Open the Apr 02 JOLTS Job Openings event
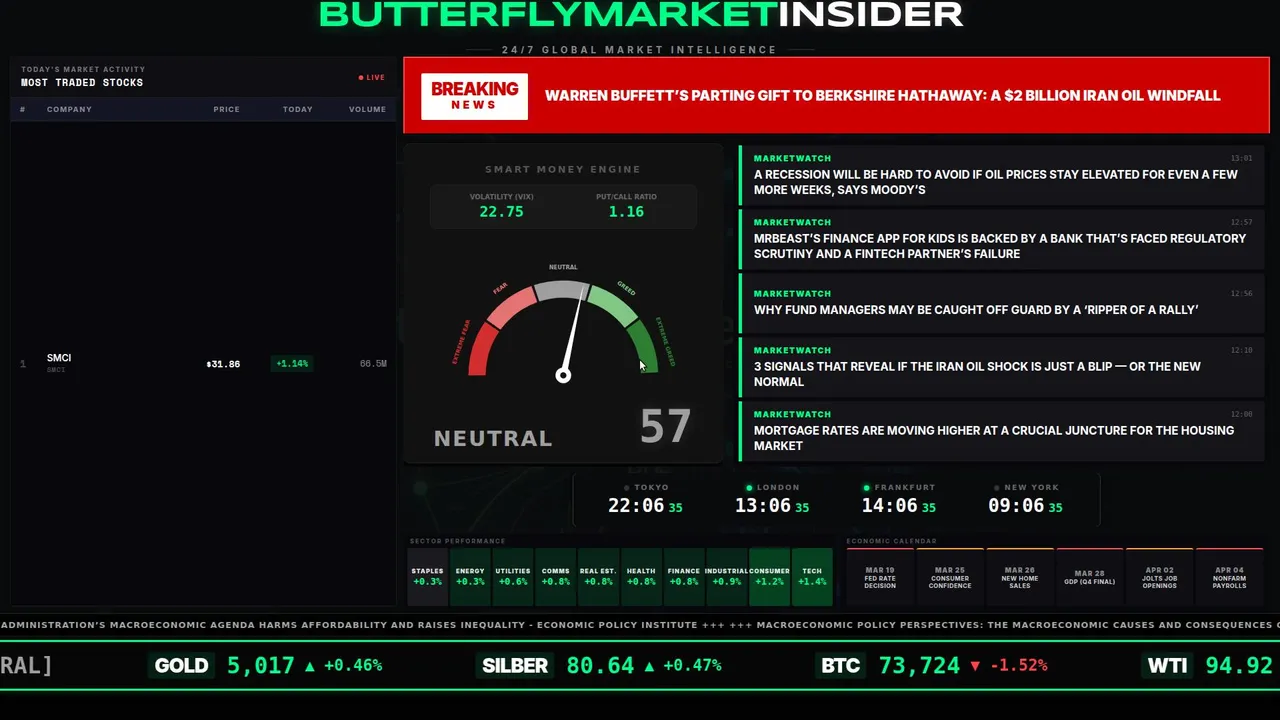Viewport: 1280px width, 720px height. point(1160,577)
